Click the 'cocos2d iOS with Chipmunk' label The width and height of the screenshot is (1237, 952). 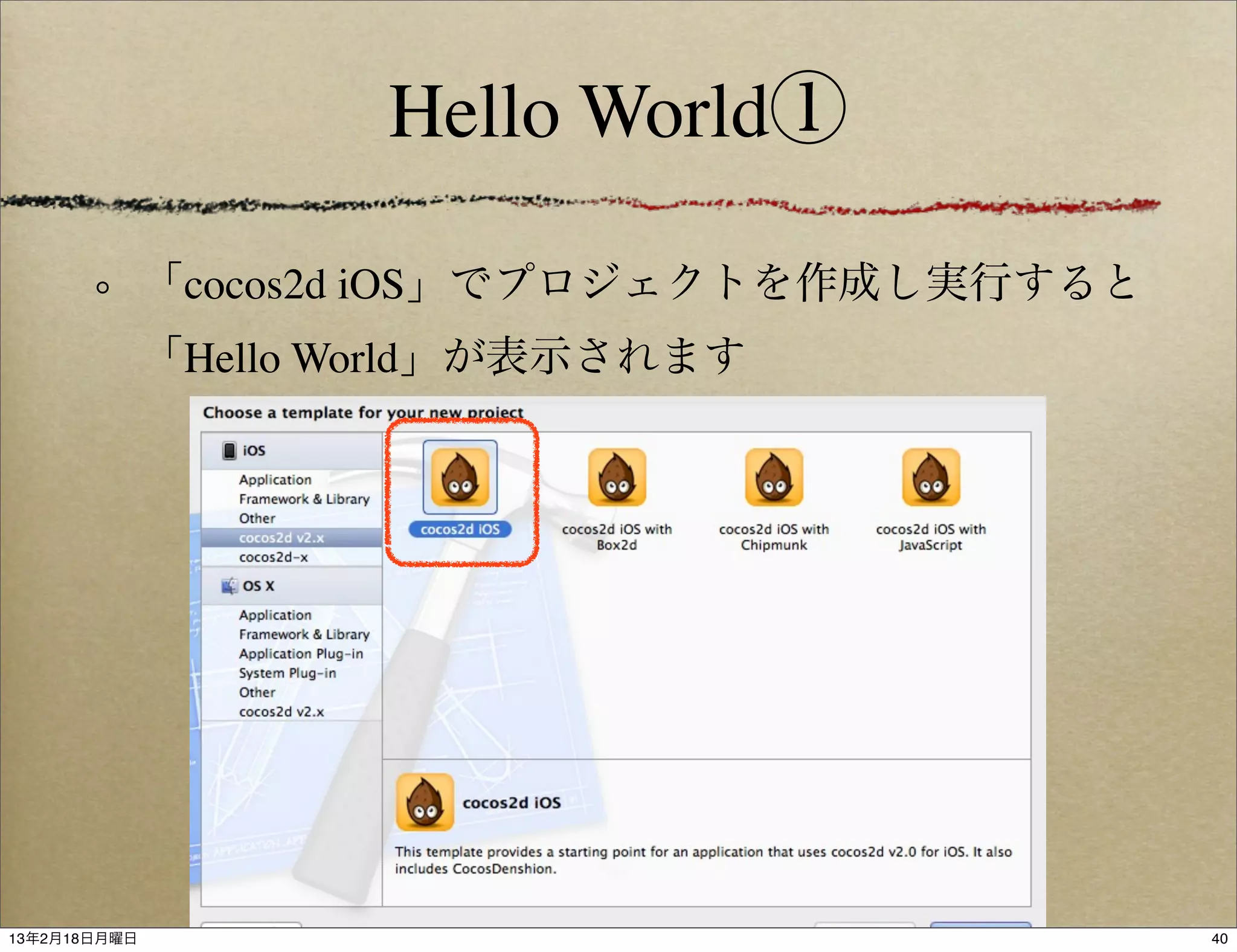[774, 537]
